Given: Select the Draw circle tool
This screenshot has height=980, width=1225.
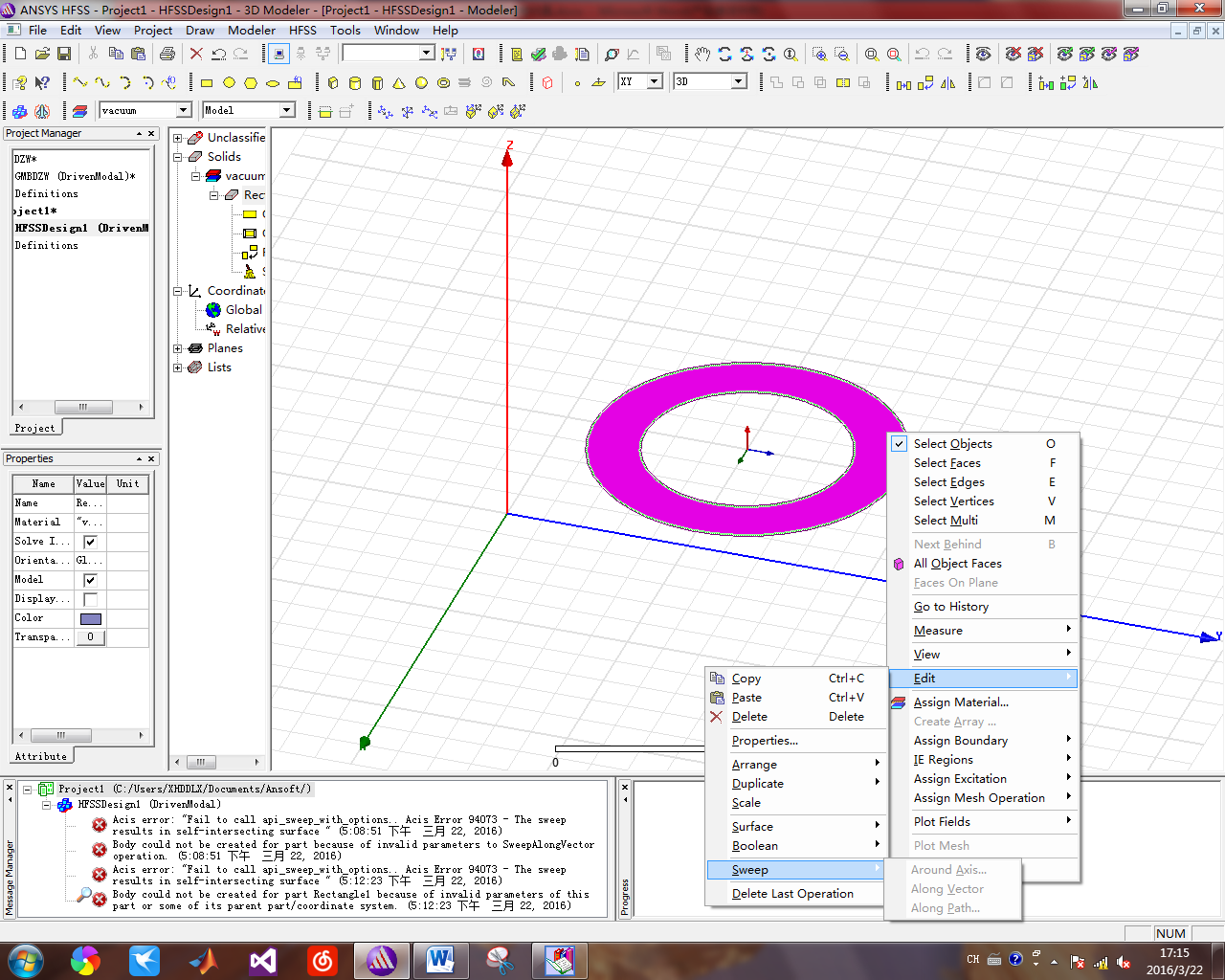Looking at the screenshot, I should point(229,82).
